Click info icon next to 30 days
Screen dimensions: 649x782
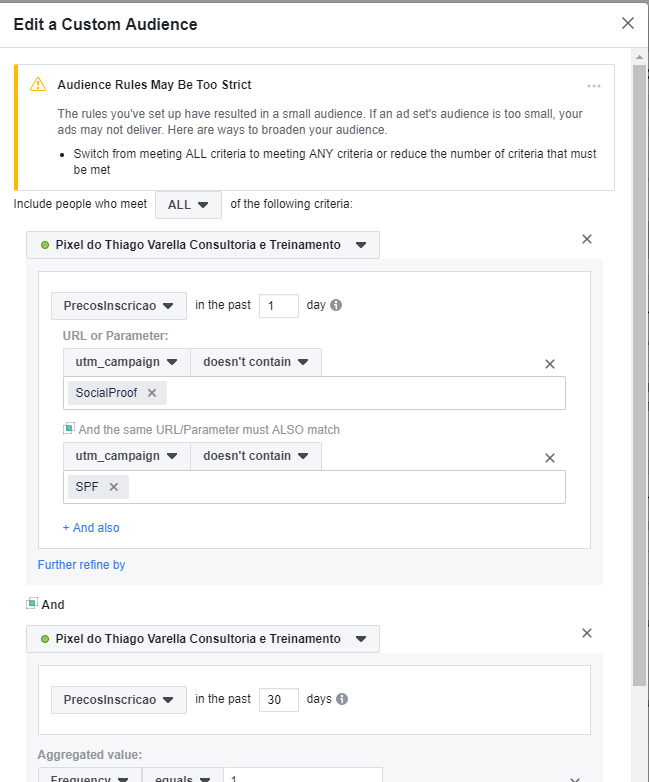coord(342,699)
